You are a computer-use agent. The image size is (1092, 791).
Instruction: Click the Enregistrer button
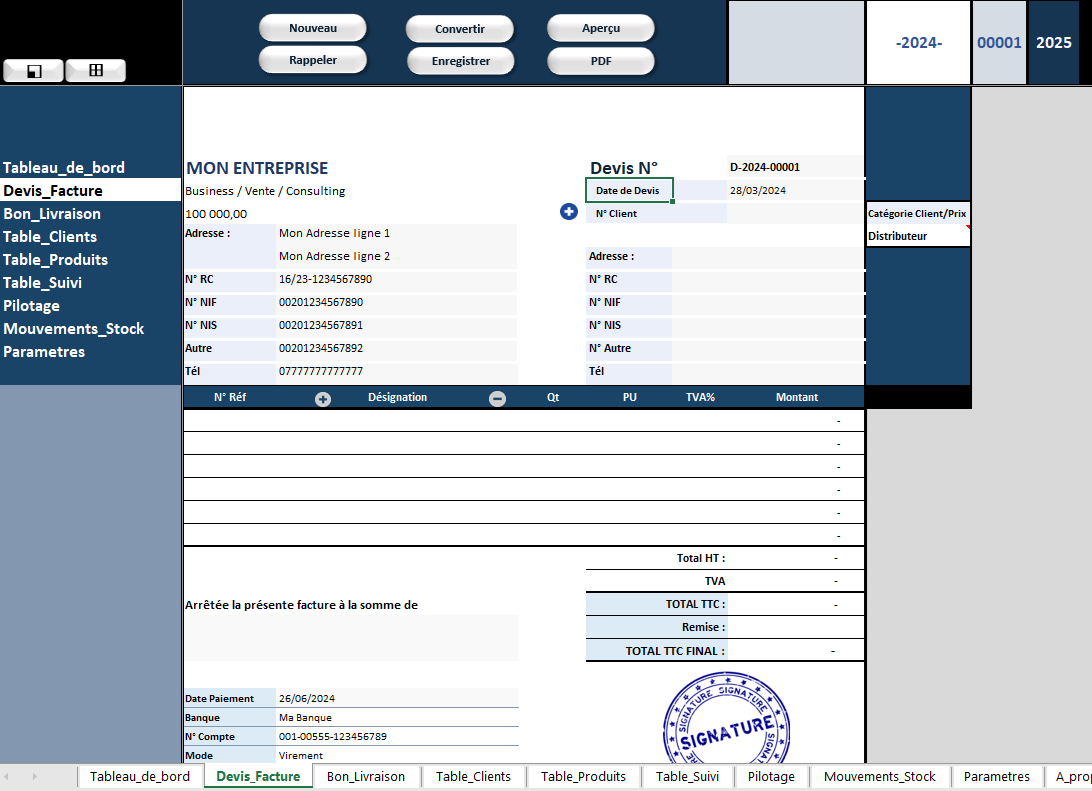(x=460, y=61)
